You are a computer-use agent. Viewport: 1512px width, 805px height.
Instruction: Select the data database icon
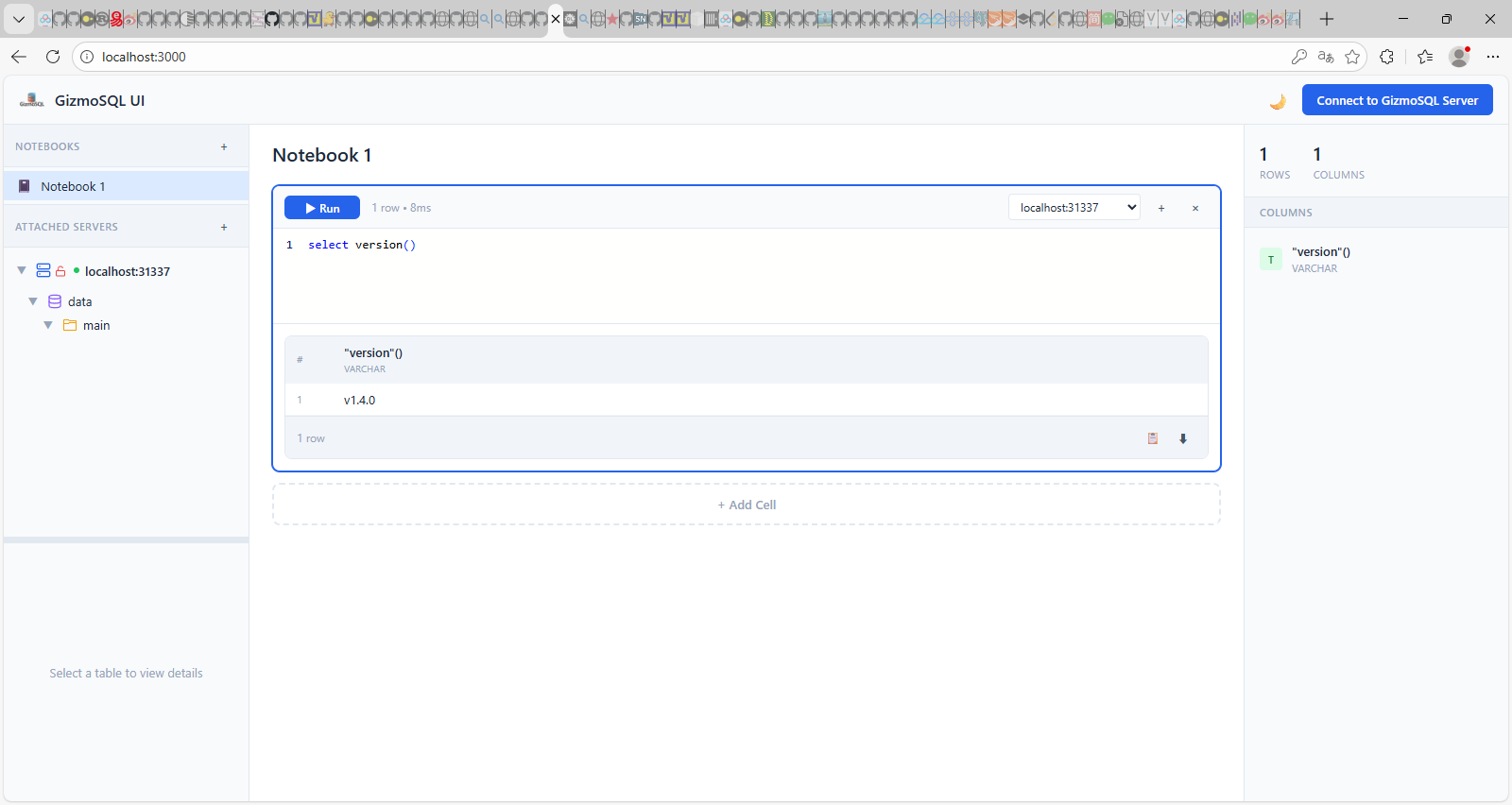(55, 301)
